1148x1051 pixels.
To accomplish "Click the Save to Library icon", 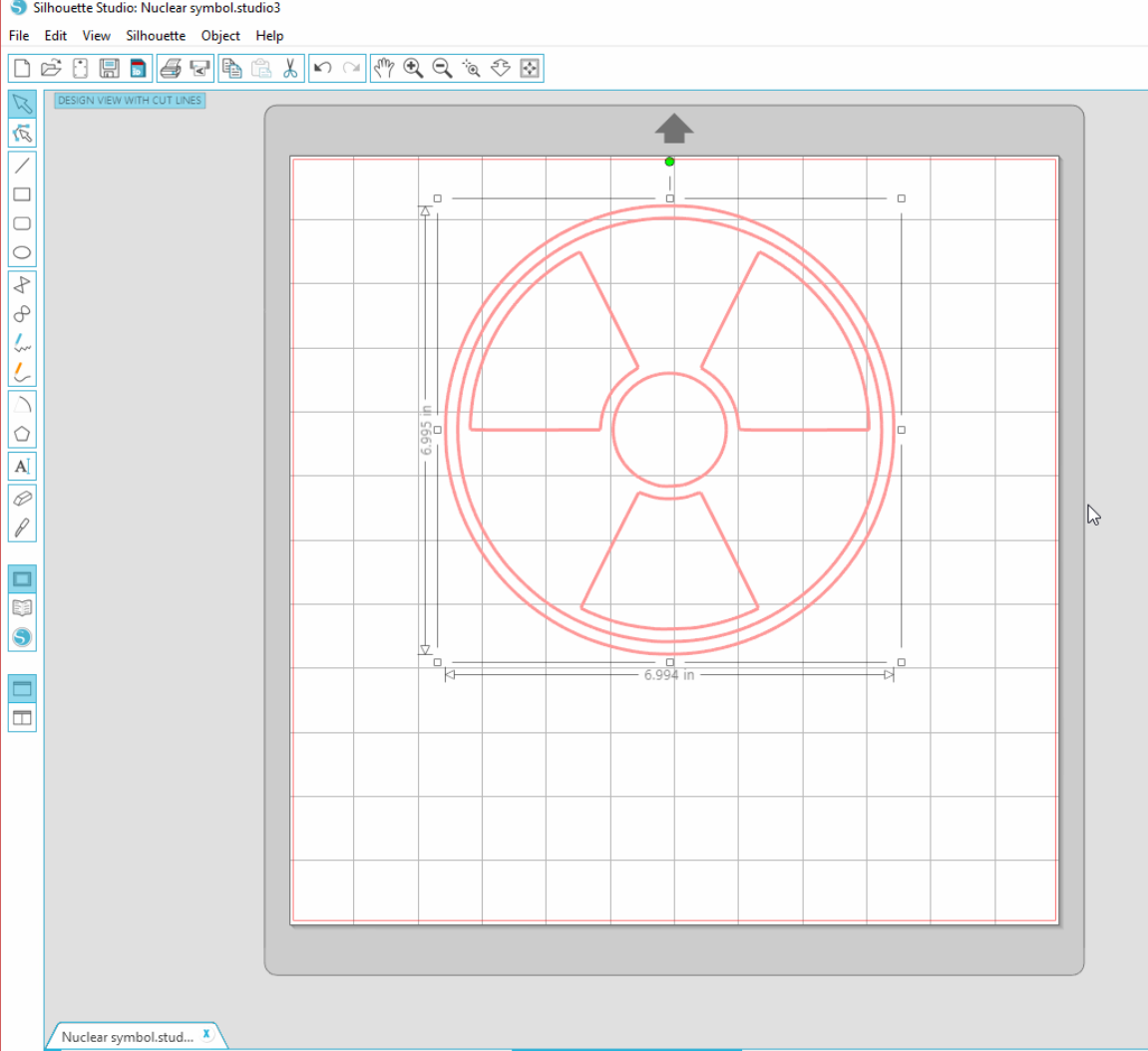I will click(x=138, y=68).
